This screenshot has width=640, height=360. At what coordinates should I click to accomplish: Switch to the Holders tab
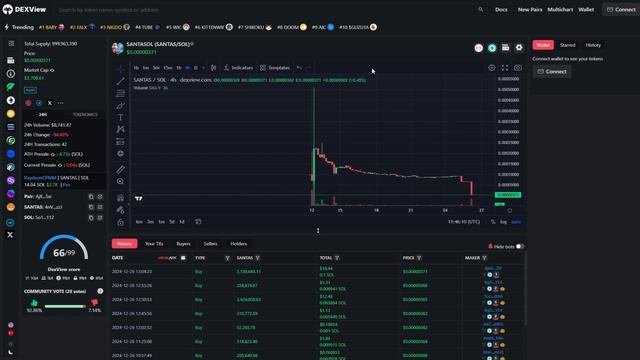pyautogui.click(x=239, y=244)
